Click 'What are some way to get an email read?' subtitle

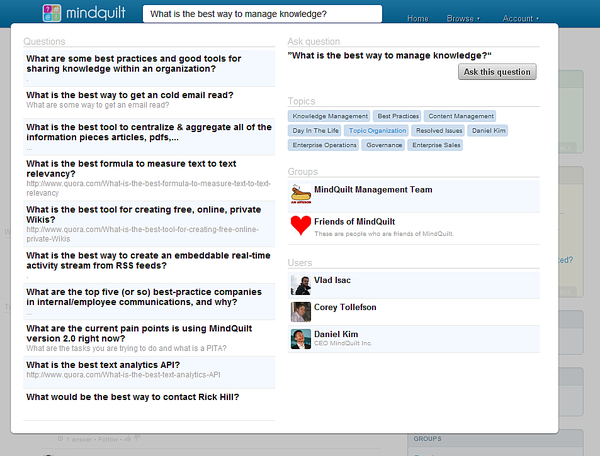pos(98,105)
